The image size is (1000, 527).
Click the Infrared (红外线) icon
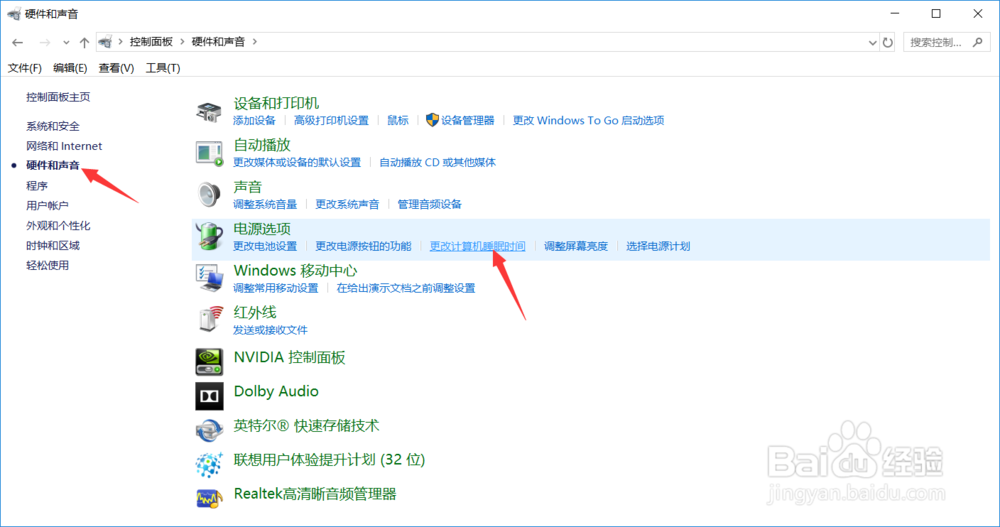(x=210, y=318)
